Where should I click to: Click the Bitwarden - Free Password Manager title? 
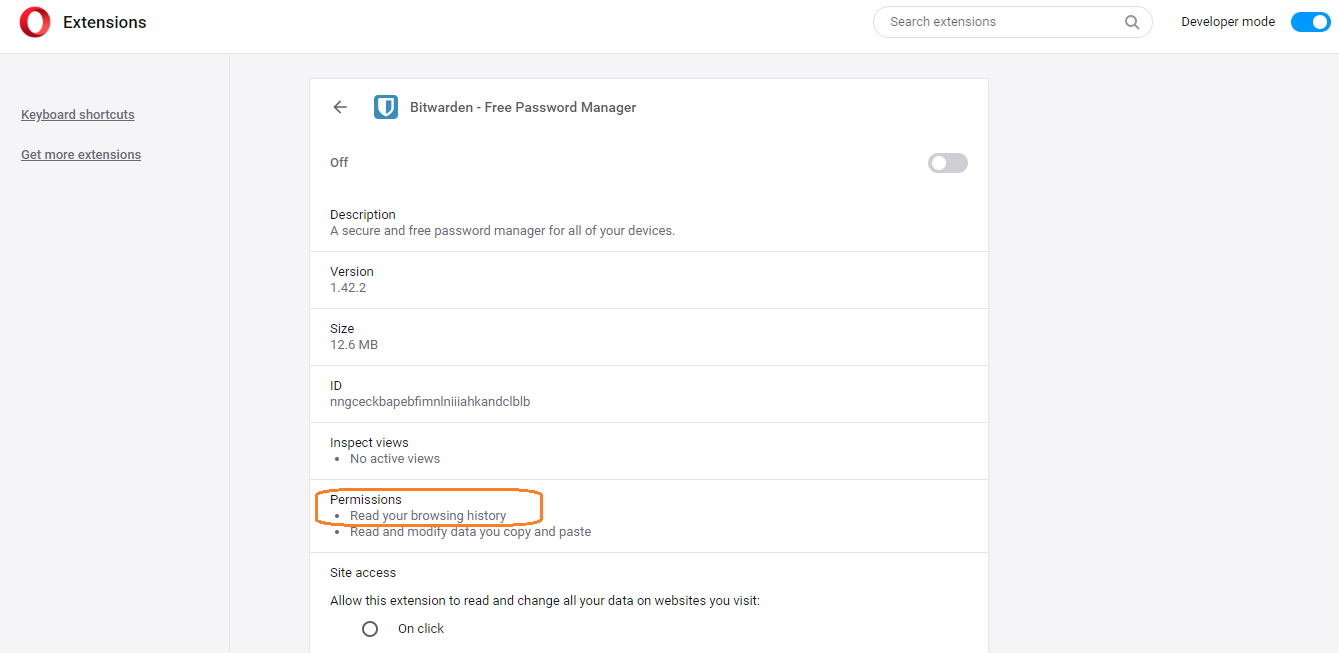(523, 107)
